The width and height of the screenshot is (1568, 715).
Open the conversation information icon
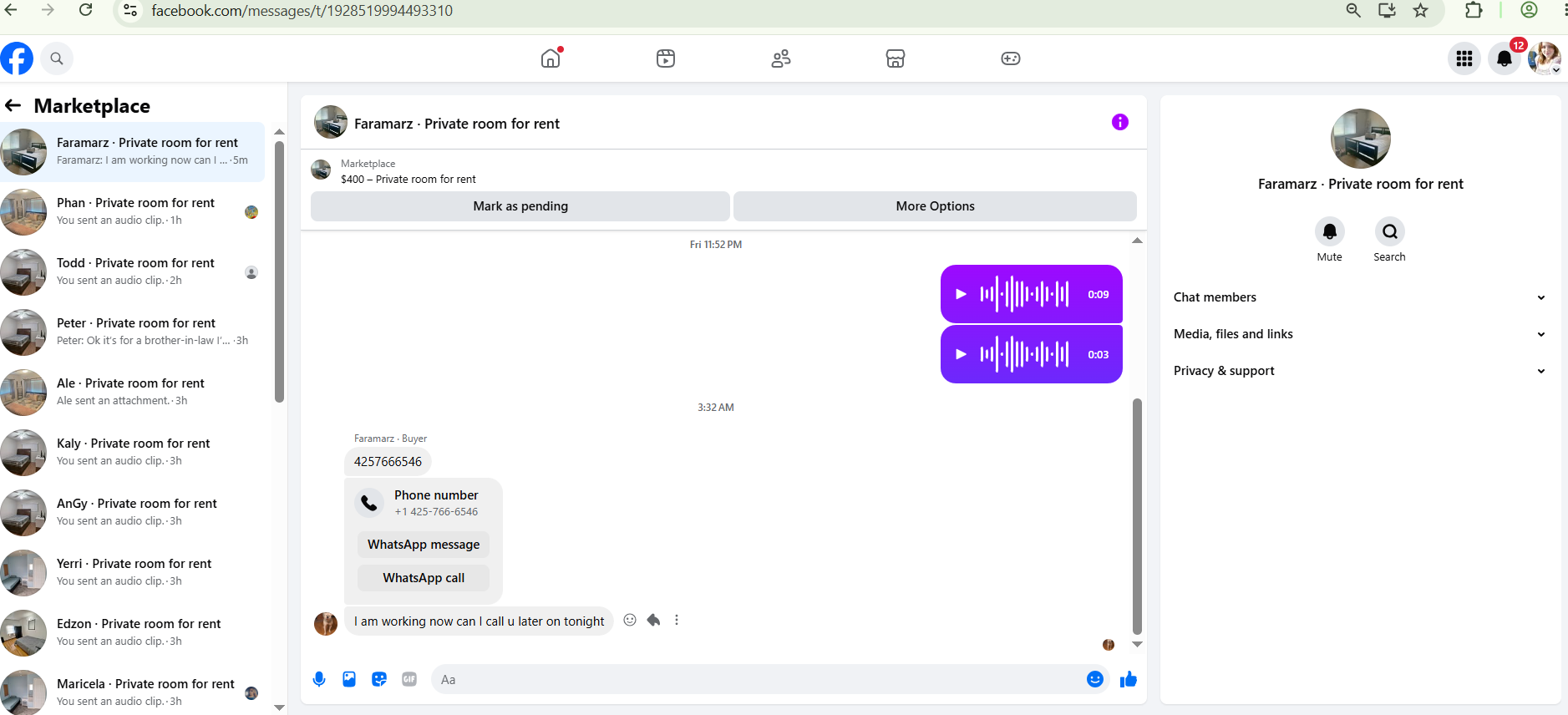1120,122
